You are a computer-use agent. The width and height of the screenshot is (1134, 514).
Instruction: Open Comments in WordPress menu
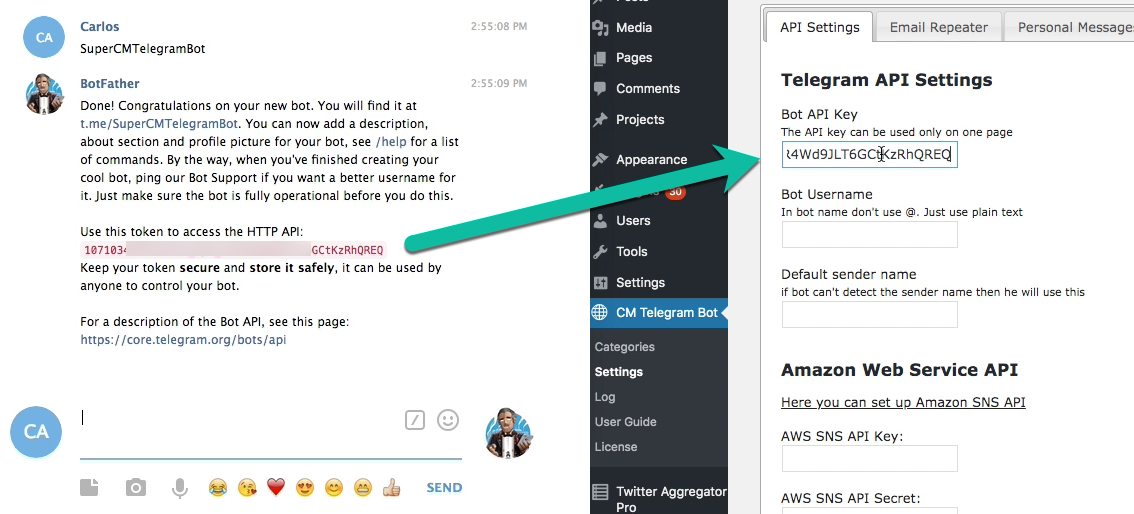point(648,89)
